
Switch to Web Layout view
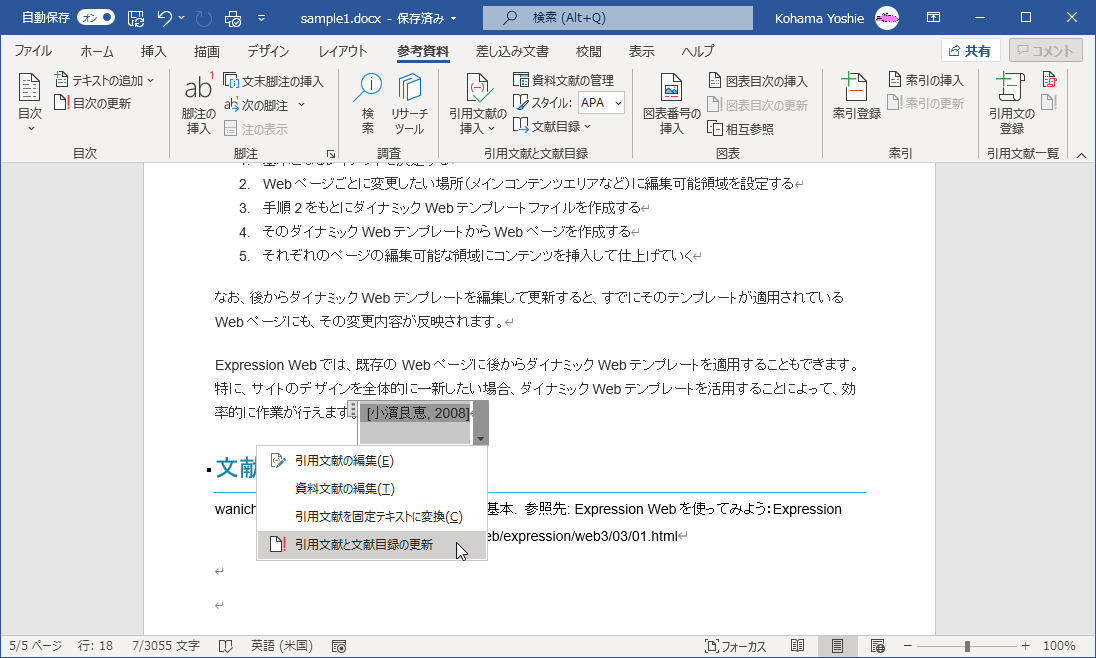(878, 646)
